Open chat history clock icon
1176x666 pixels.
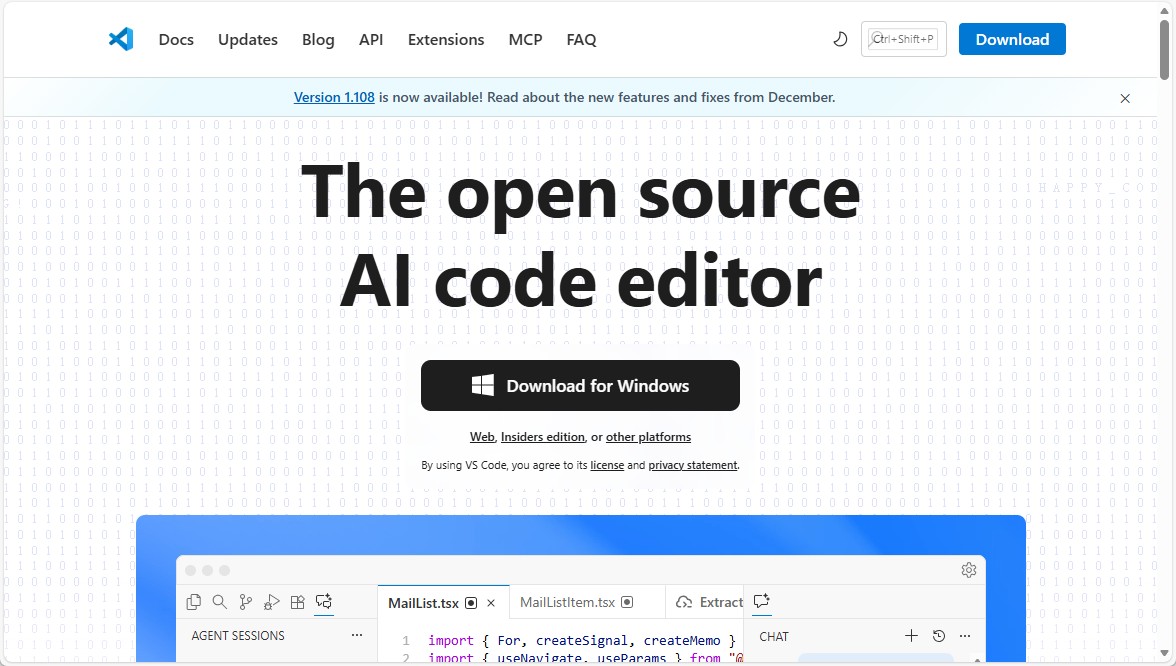click(938, 636)
